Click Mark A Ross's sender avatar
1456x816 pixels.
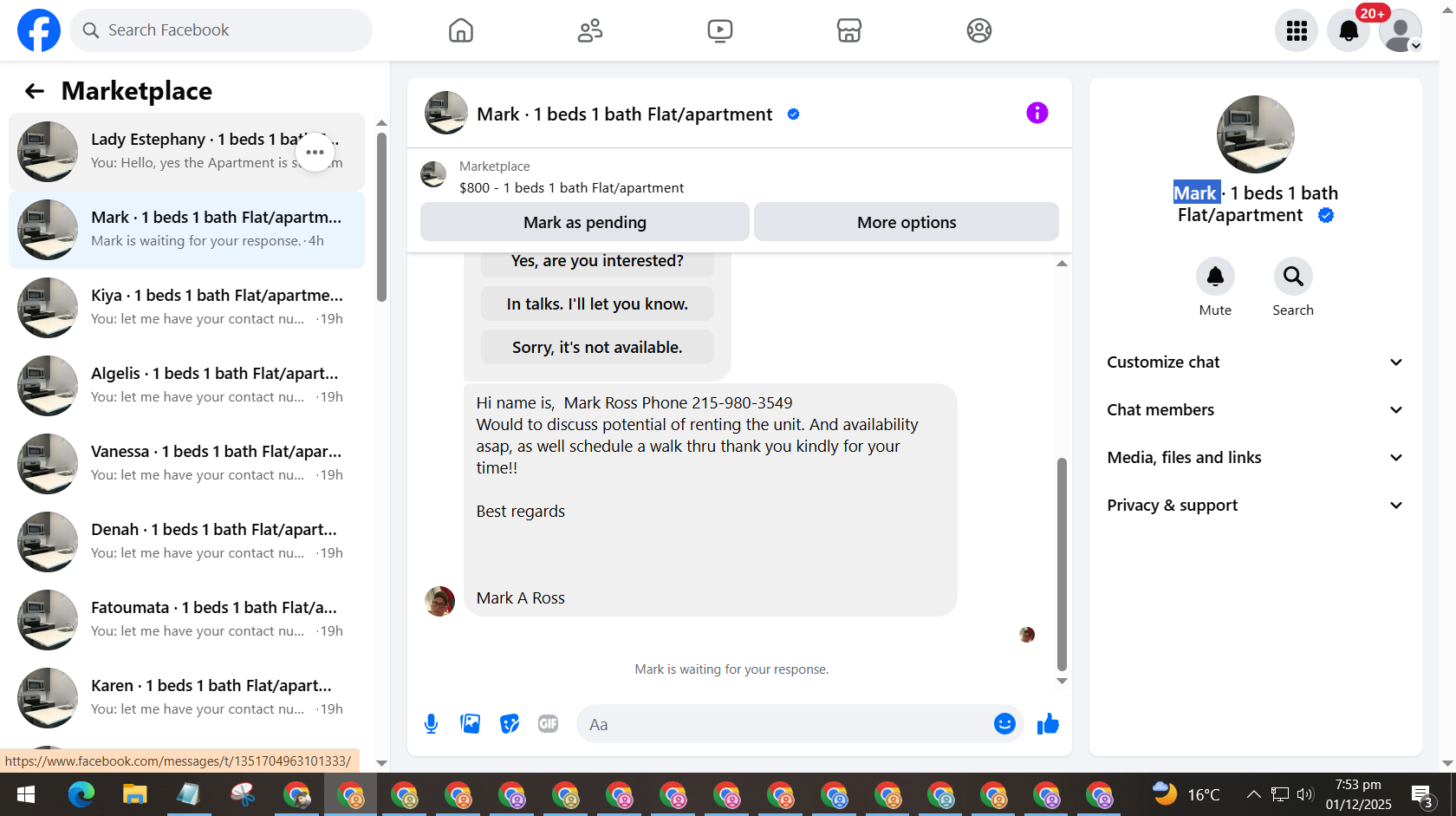click(440, 601)
